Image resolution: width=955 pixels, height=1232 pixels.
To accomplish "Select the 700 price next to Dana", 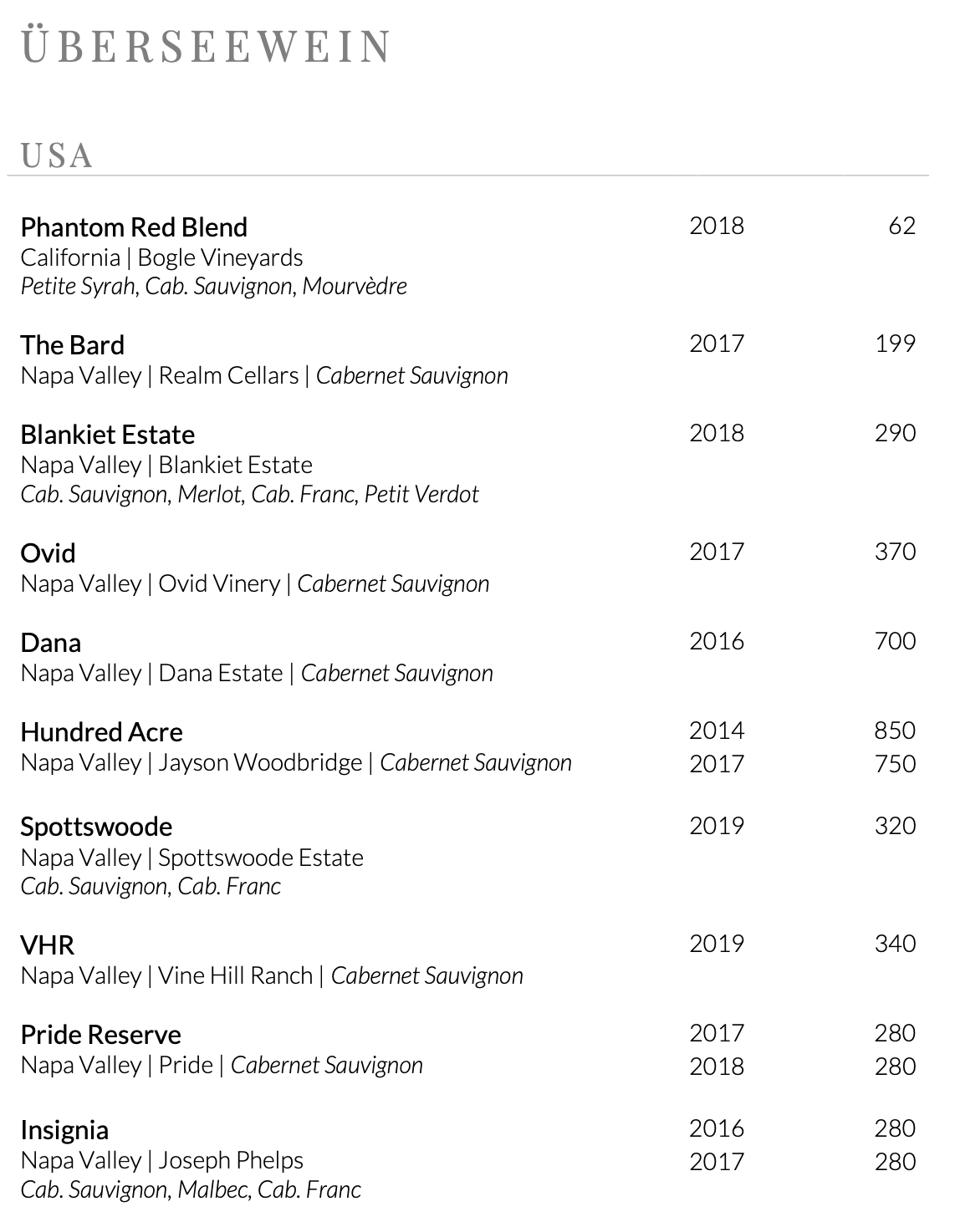I will [896, 641].
